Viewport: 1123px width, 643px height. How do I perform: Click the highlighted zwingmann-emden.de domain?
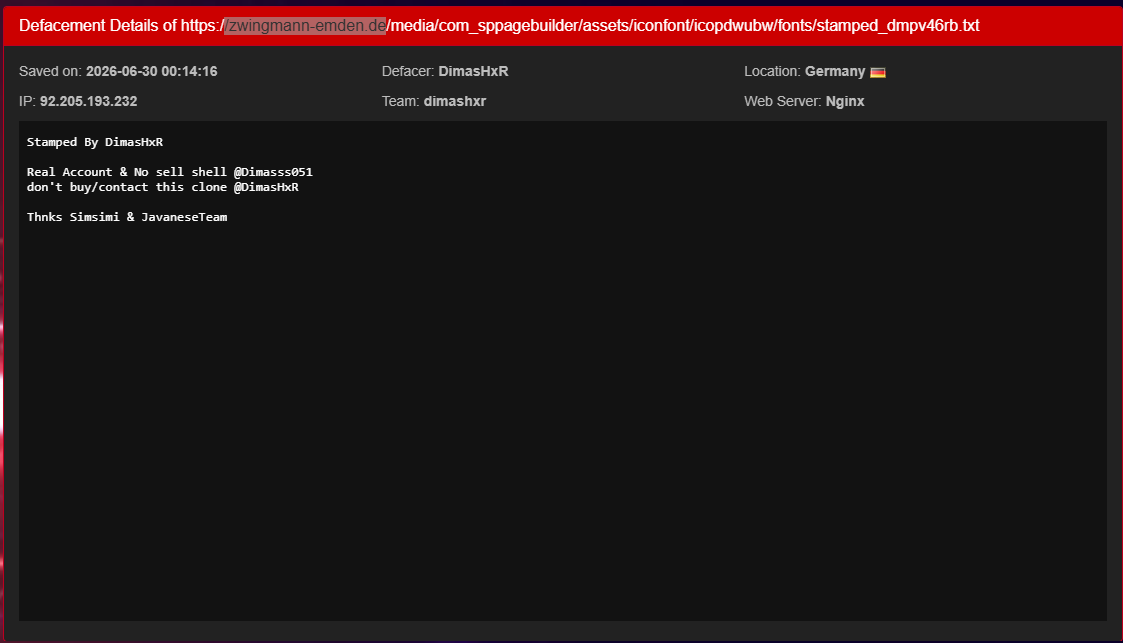(x=306, y=26)
